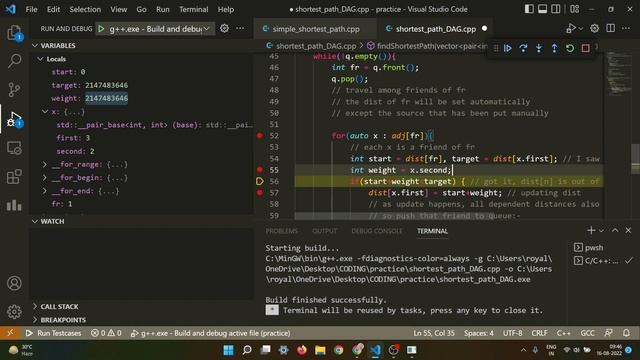Click the notifications bell in status bar
640x360 pixels.
coord(626,333)
